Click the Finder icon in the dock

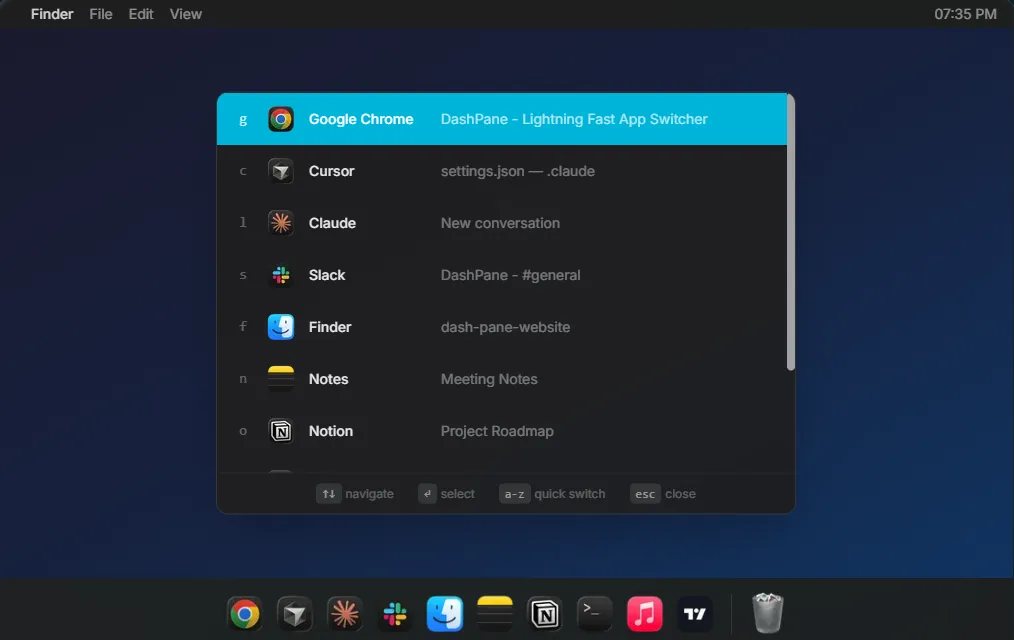pos(445,613)
